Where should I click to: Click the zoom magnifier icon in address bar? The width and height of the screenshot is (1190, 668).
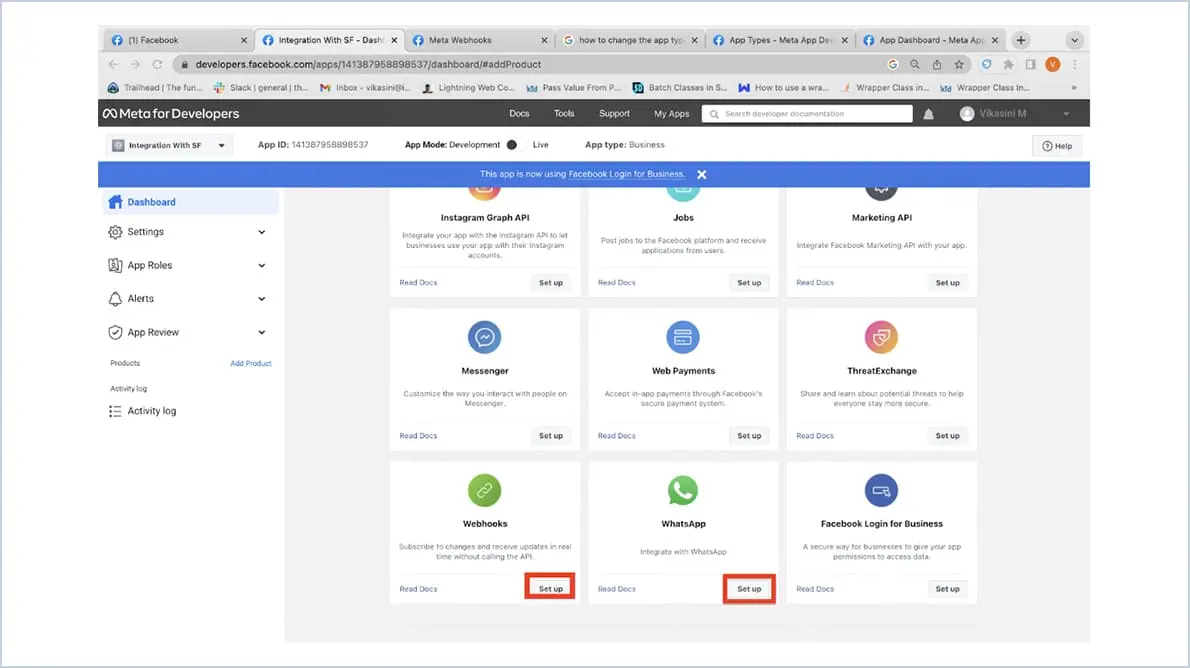tap(915, 65)
